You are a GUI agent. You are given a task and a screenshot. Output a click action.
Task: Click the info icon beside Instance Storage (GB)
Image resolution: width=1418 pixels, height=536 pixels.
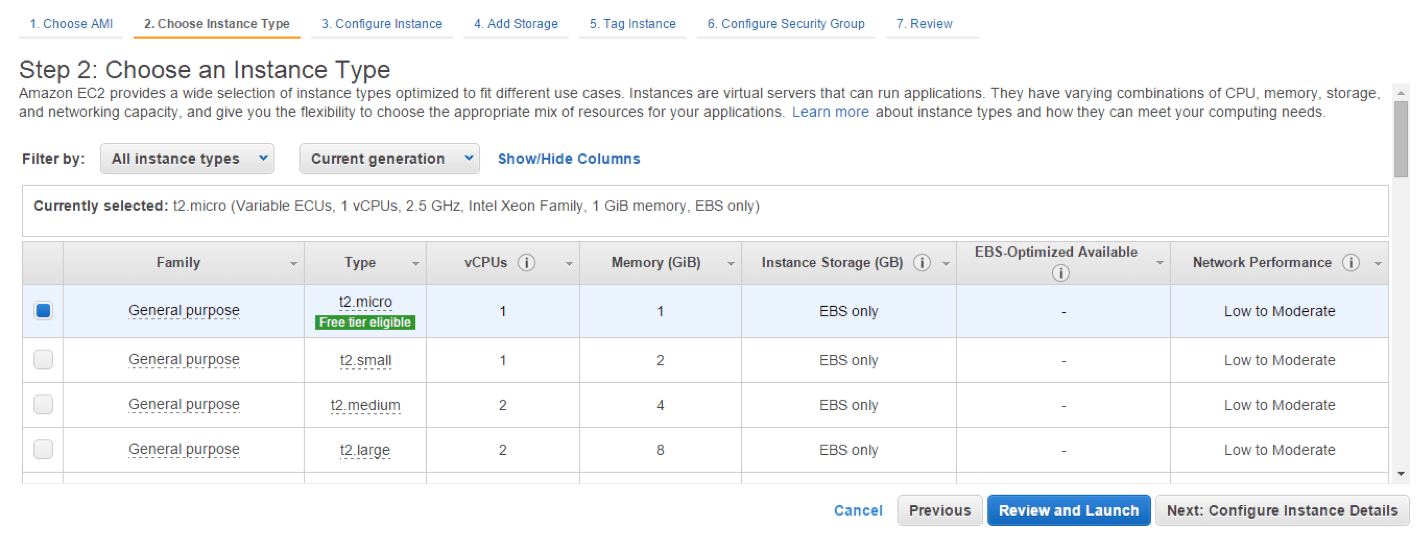pos(922,263)
